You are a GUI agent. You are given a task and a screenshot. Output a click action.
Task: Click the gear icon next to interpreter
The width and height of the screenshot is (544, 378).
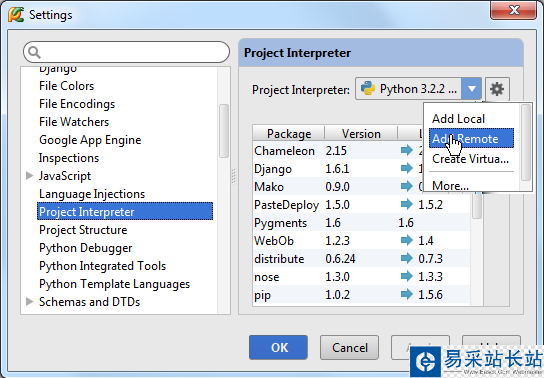[x=497, y=89]
